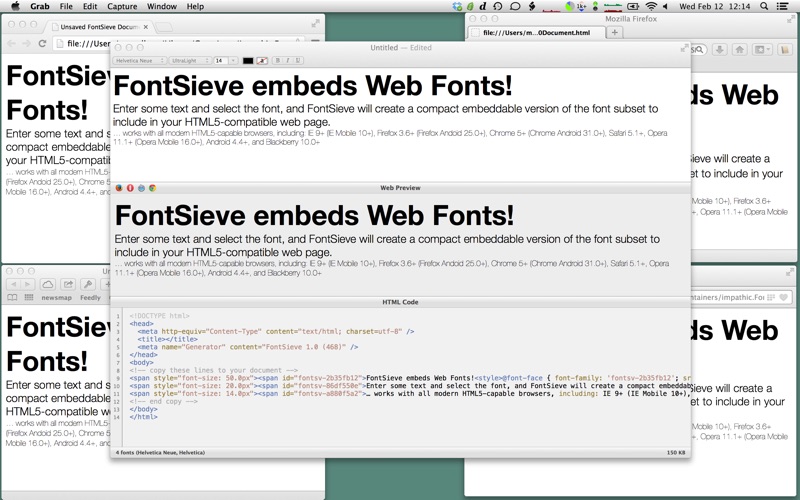The height and width of the screenshot is (500, 800).
Task: Go forward in the Chrome window
Action: 27,43
